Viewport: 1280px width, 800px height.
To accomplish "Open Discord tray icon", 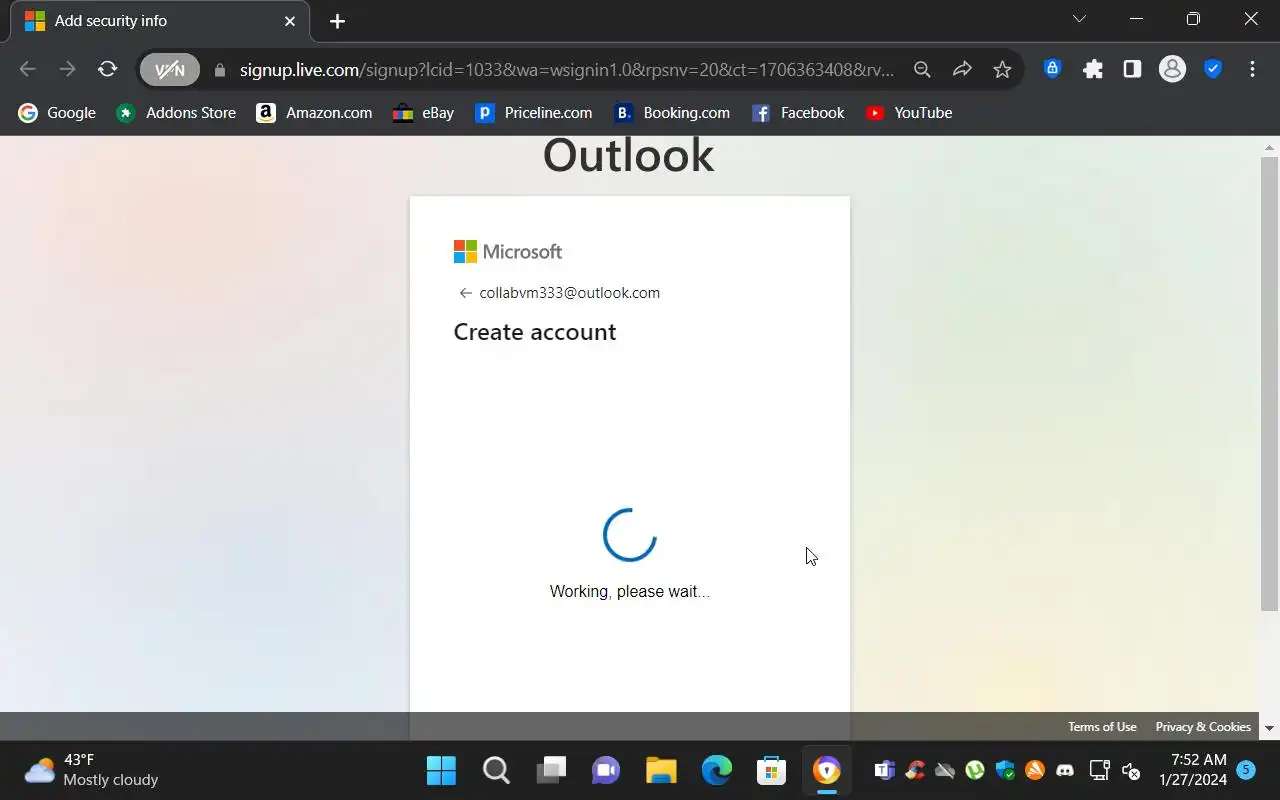I will coord(1065,770).
